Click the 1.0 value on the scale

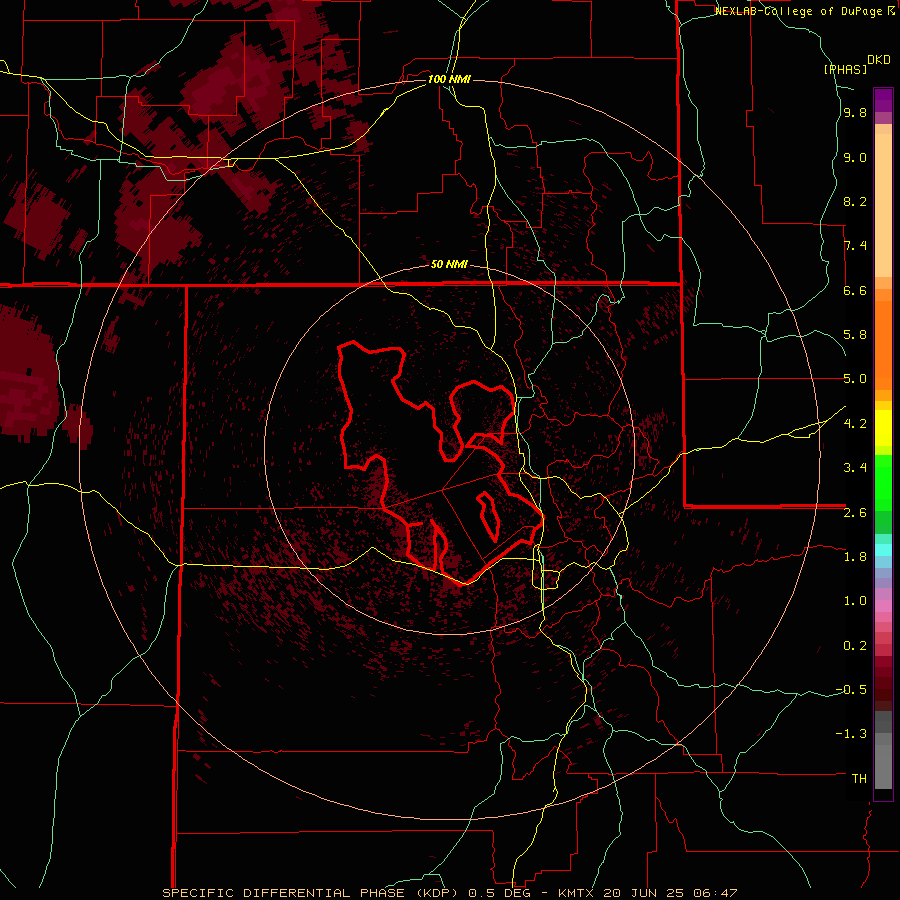855,601
